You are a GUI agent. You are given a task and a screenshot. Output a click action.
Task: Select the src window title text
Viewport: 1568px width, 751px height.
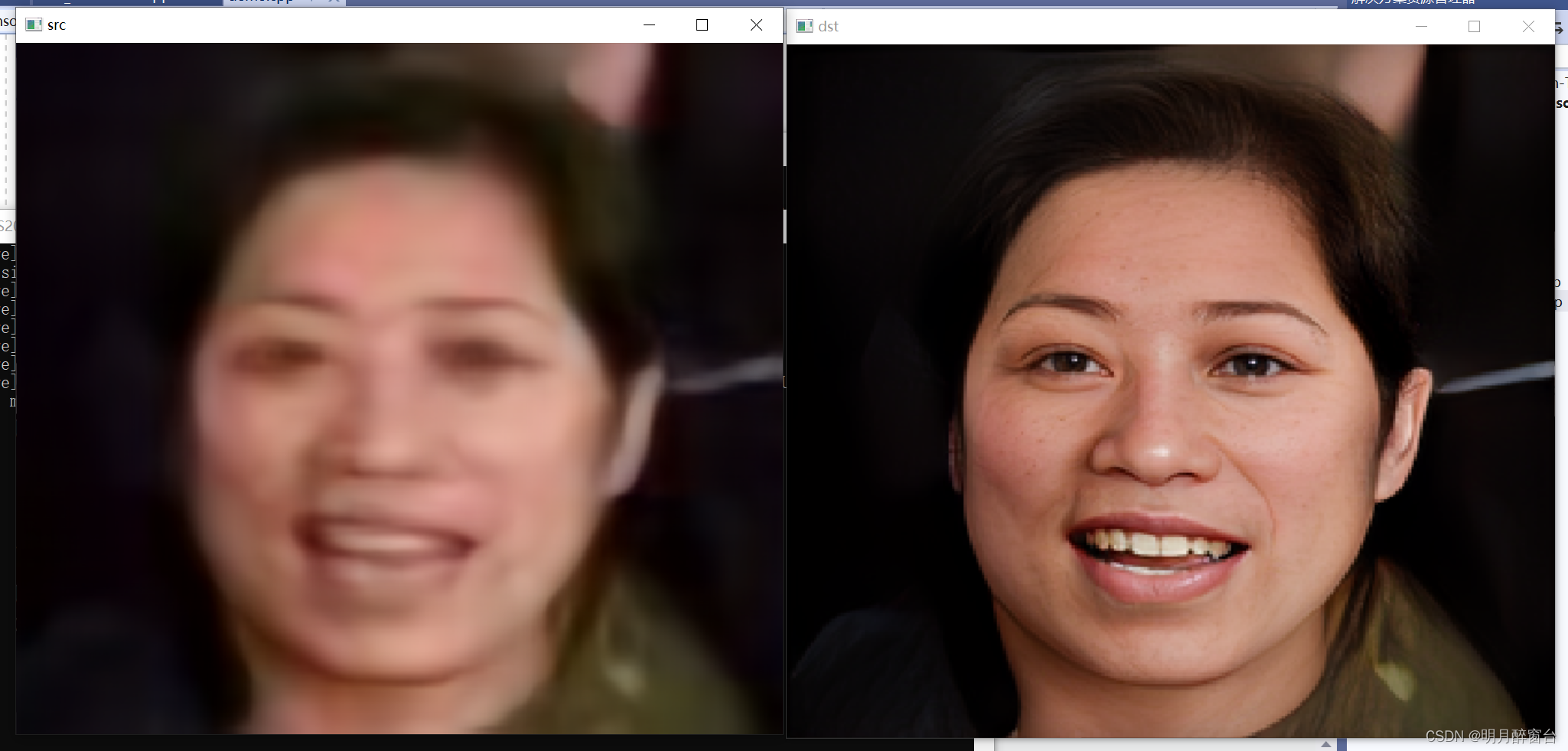tap(57, 25)
